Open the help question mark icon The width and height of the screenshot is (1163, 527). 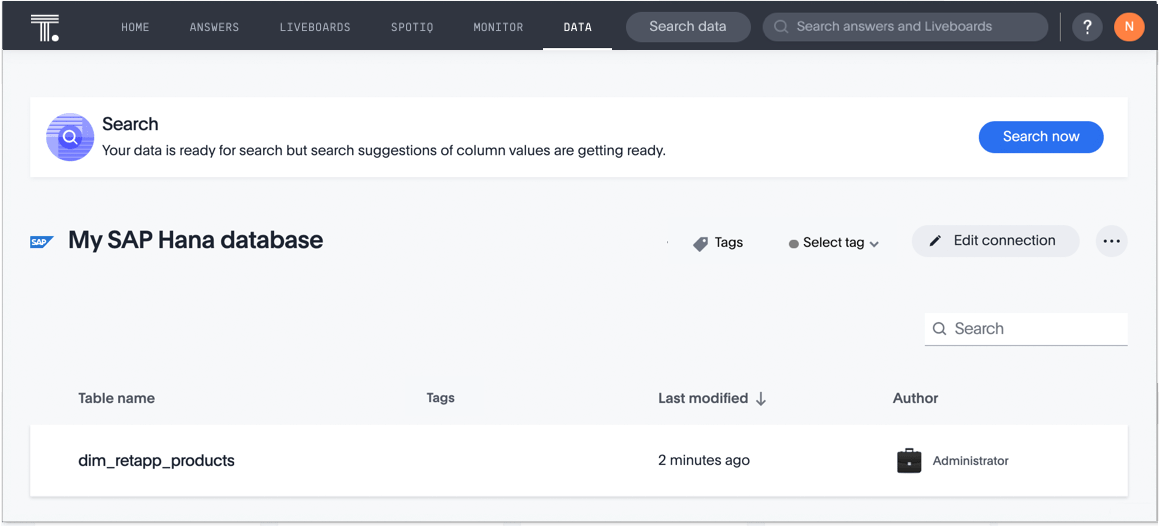[1087, 27]
